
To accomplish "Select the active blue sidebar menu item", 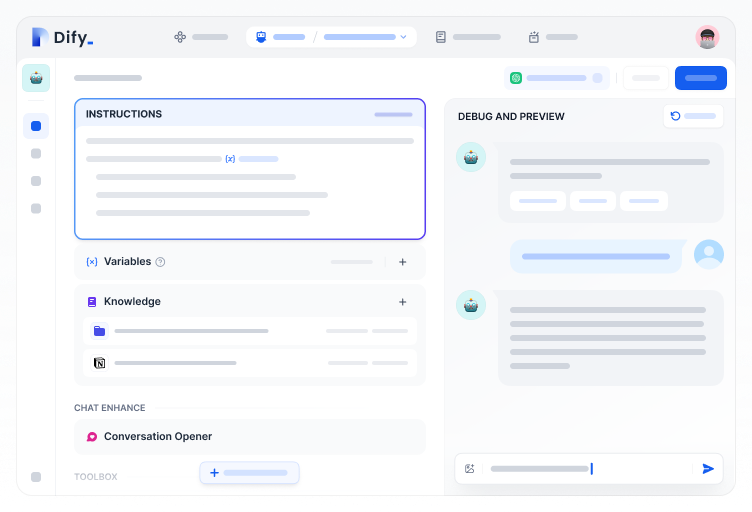I will coord(36,126).
